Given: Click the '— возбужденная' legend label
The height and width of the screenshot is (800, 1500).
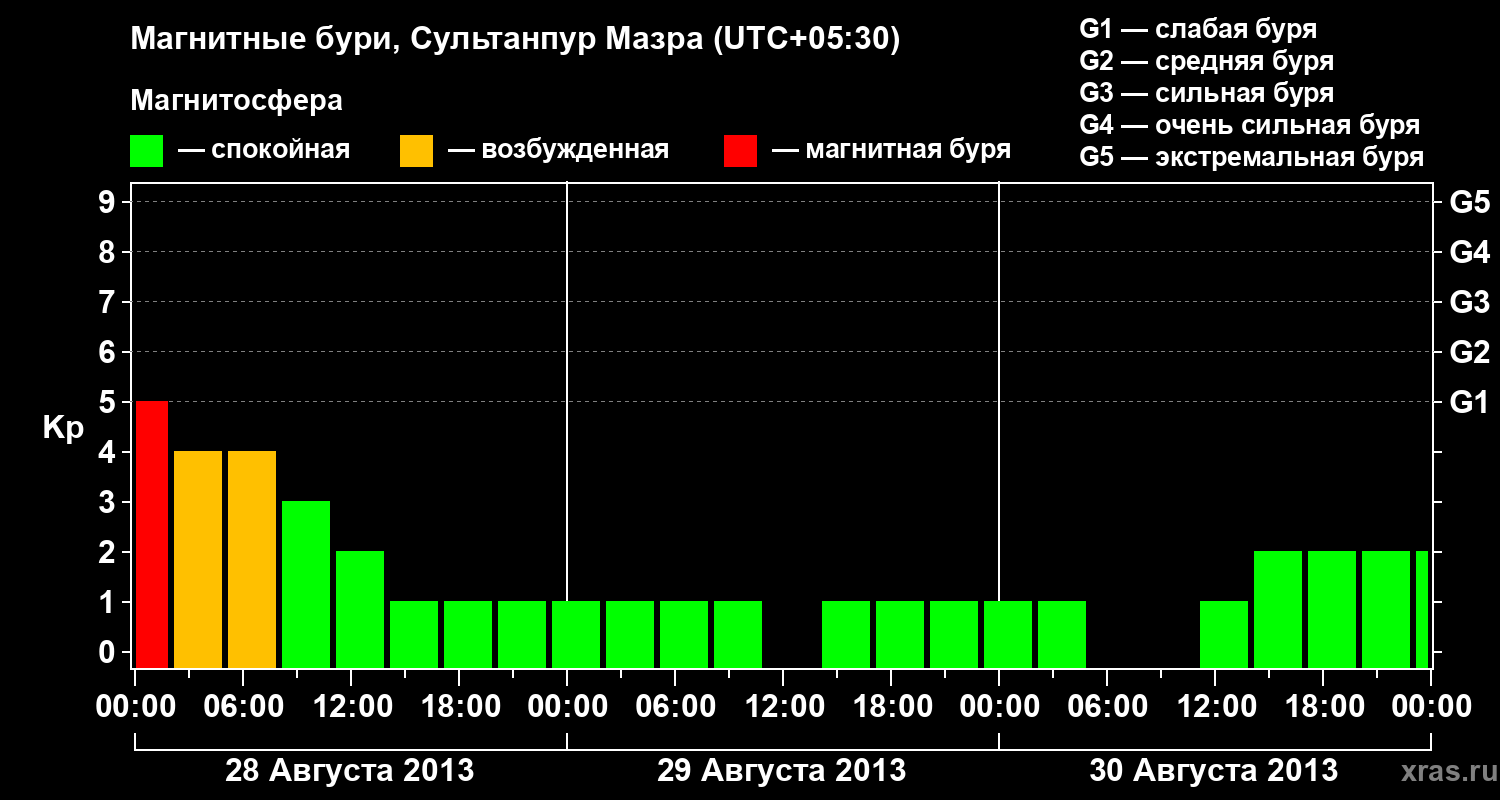Looking at the screenshot, I should (x=559, y=150).
